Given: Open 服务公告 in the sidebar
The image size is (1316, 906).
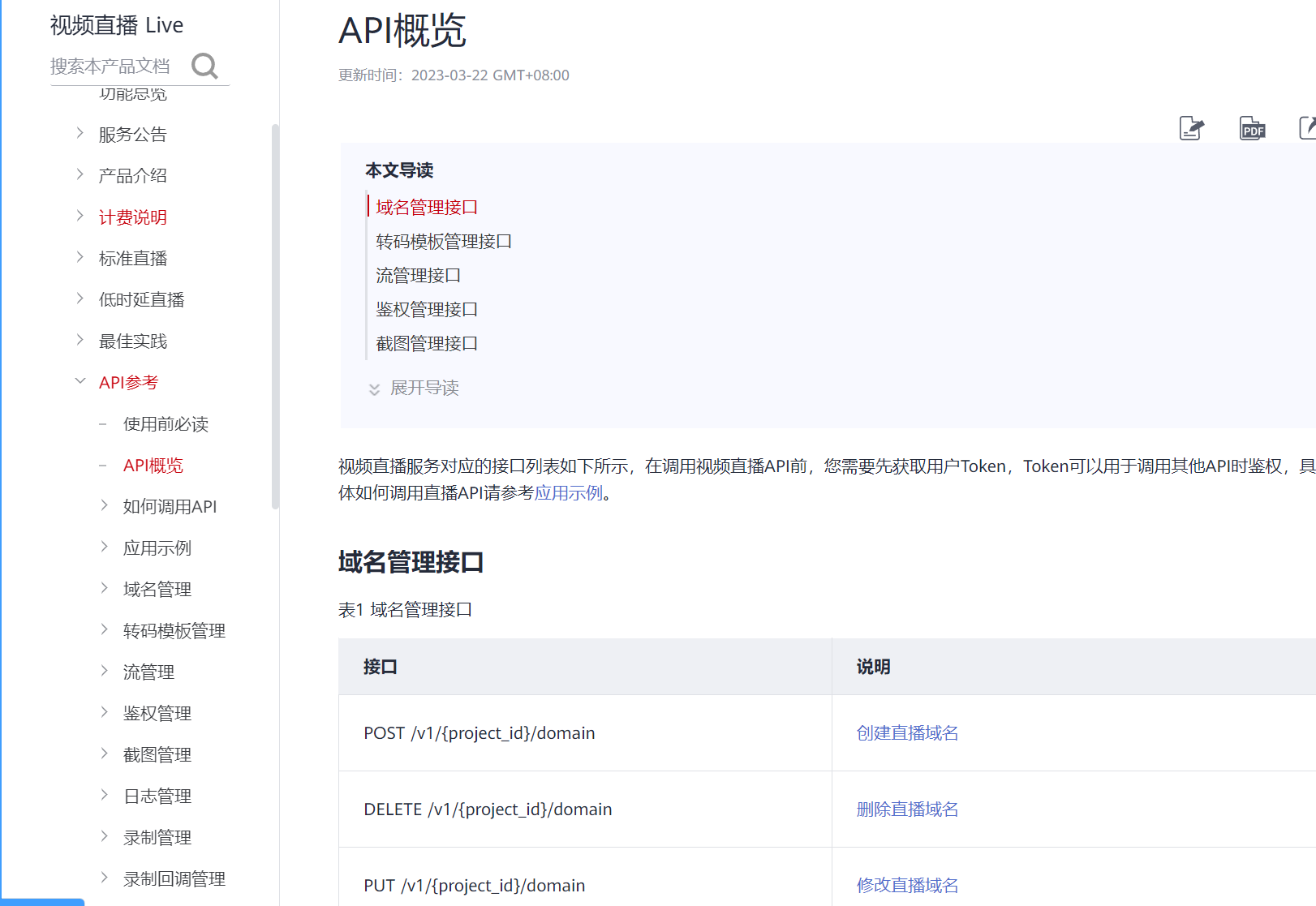Looking at the screenshot, I should [133, 135].
